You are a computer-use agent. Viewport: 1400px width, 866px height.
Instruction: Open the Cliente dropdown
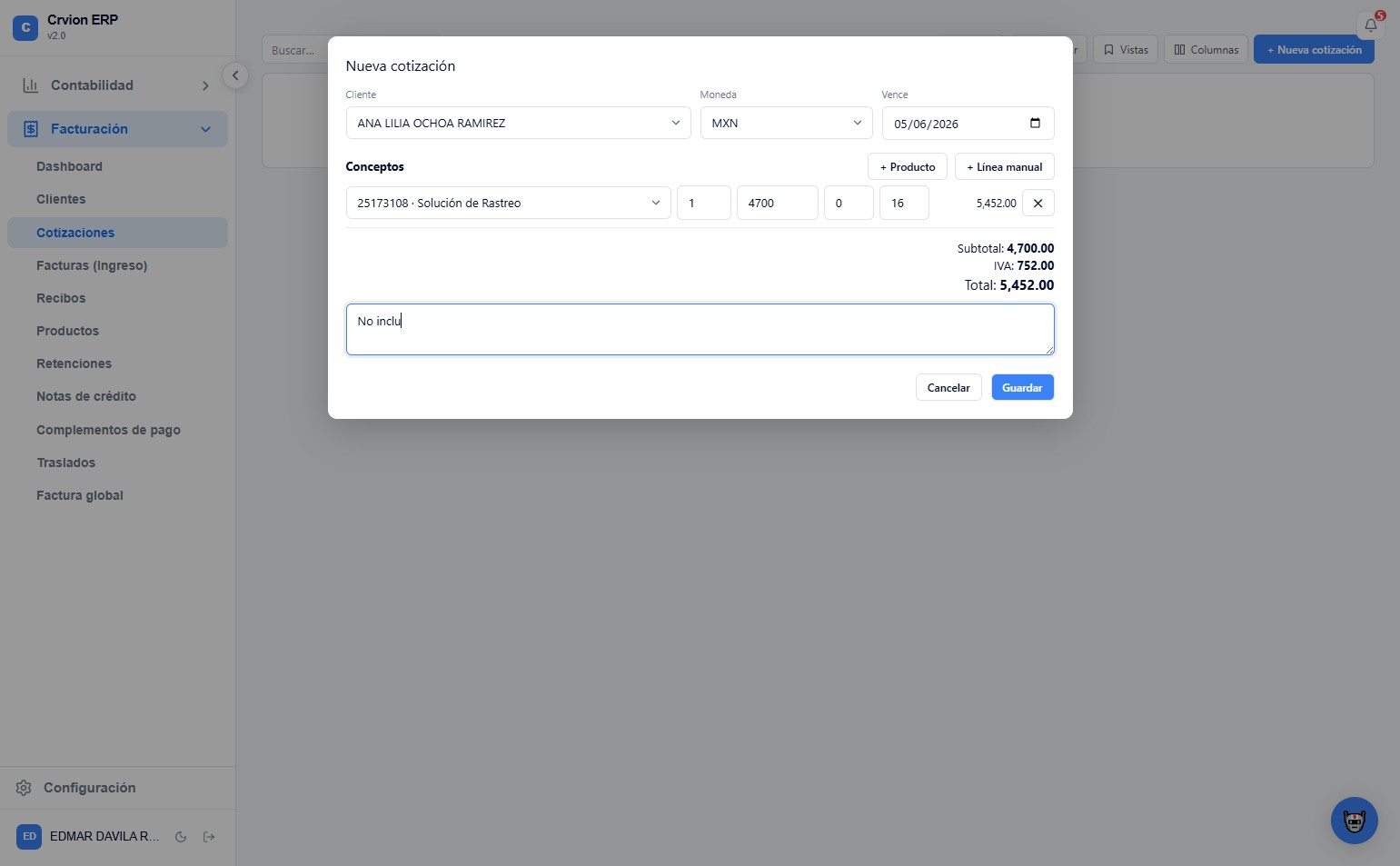[518, 123]
